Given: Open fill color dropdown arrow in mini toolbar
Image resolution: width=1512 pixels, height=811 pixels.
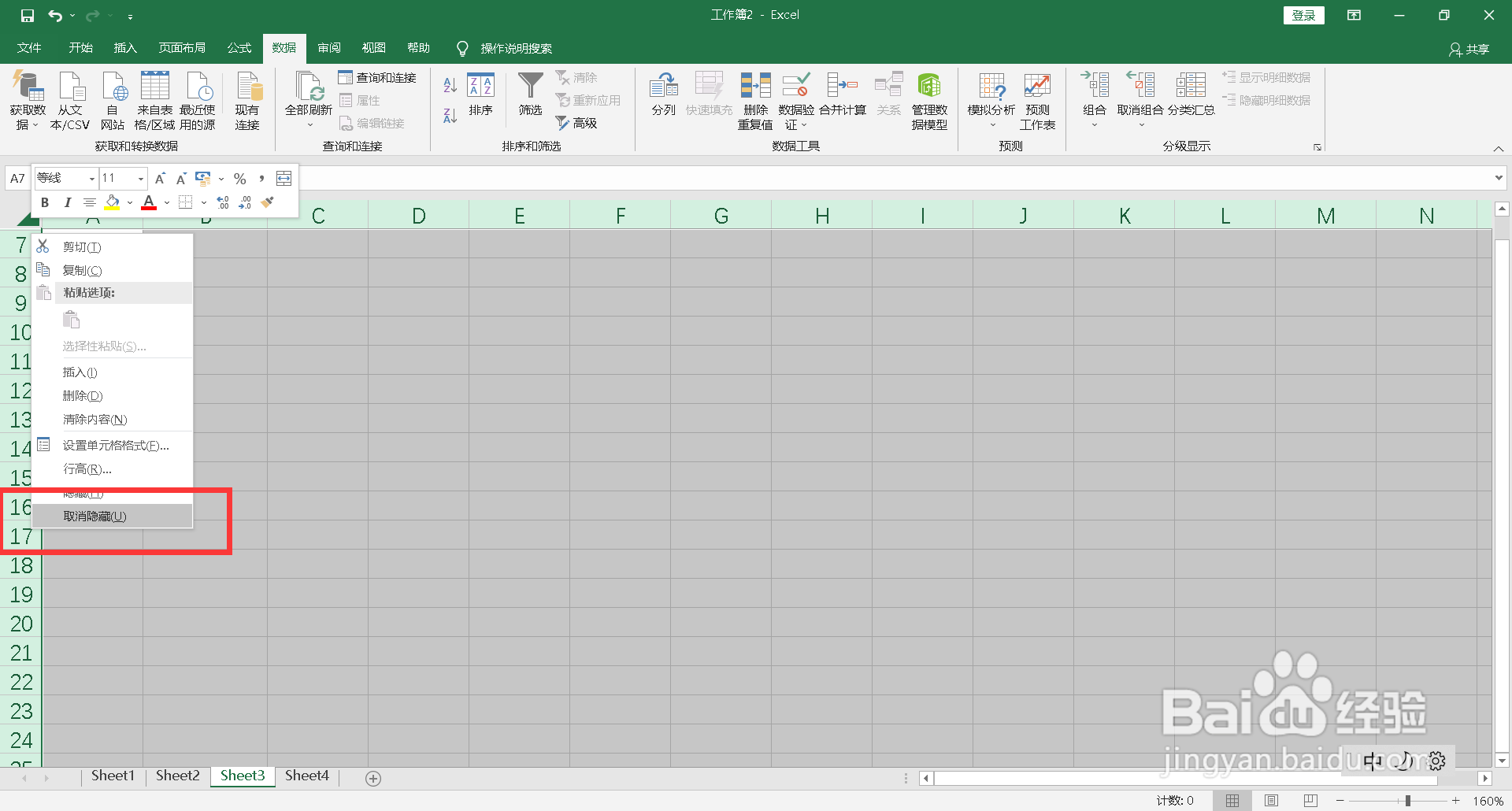Looking at the screenshot, I should point(130,202).
